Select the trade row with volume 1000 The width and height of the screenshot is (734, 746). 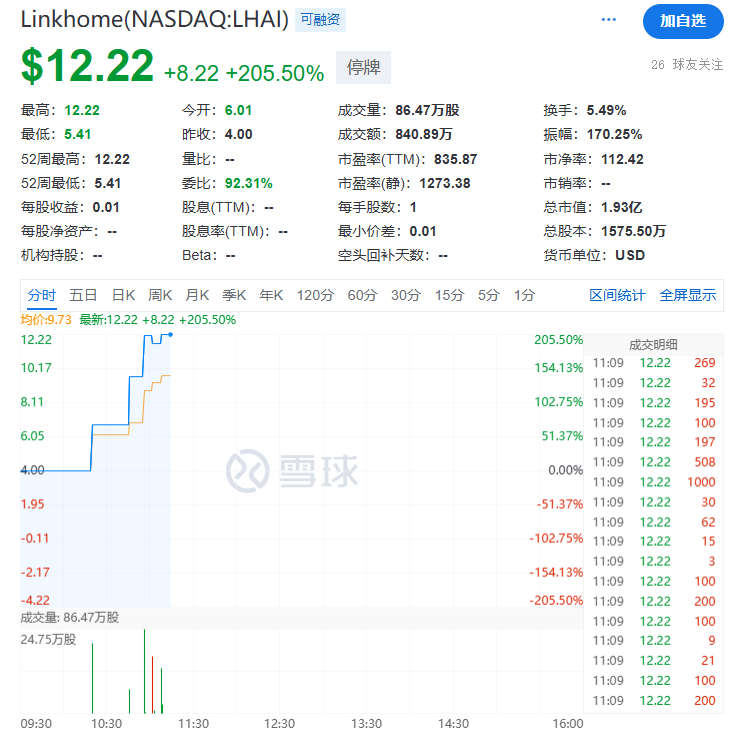click(x=654, y=482)
